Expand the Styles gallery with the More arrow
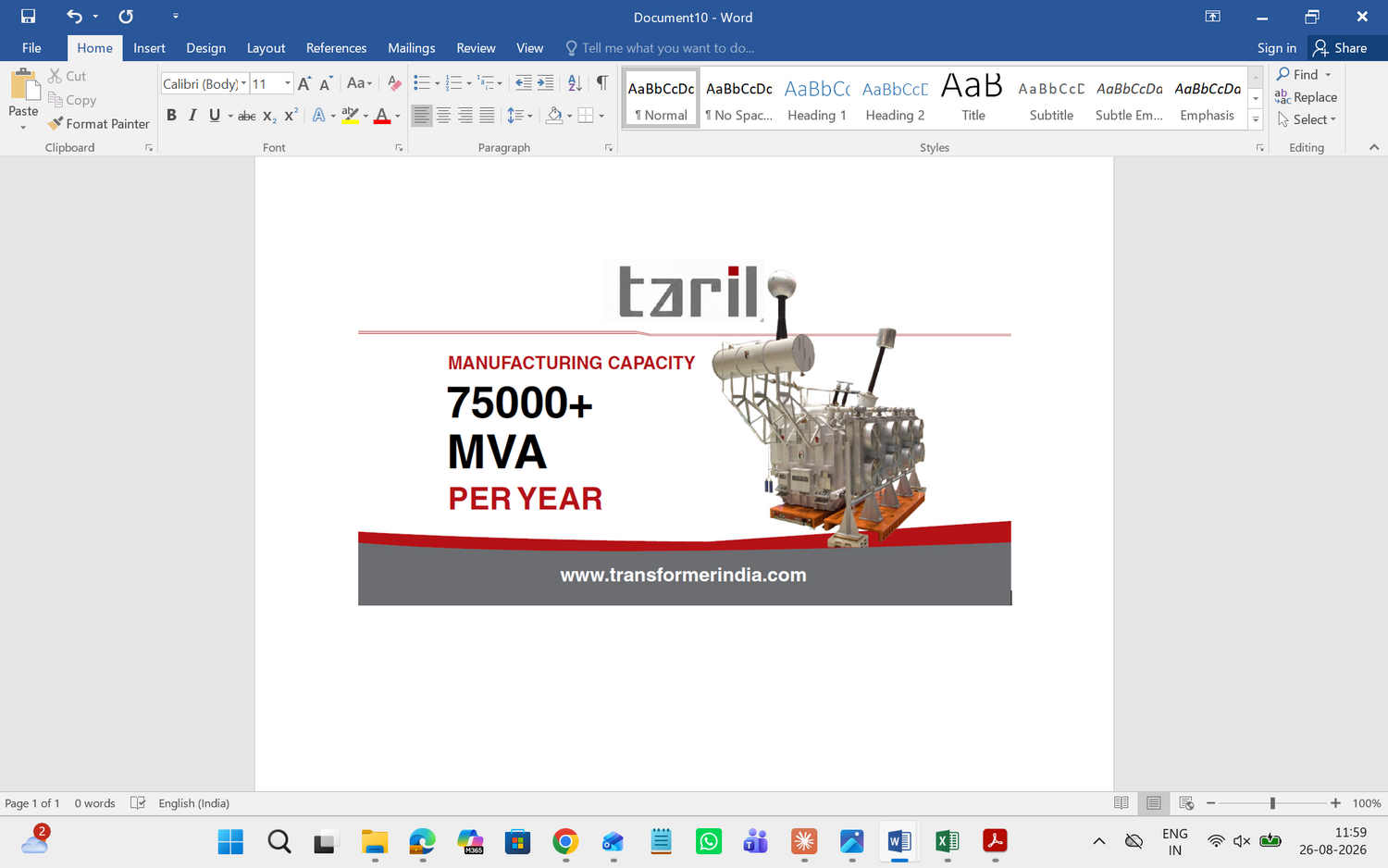 (1256, 120)
